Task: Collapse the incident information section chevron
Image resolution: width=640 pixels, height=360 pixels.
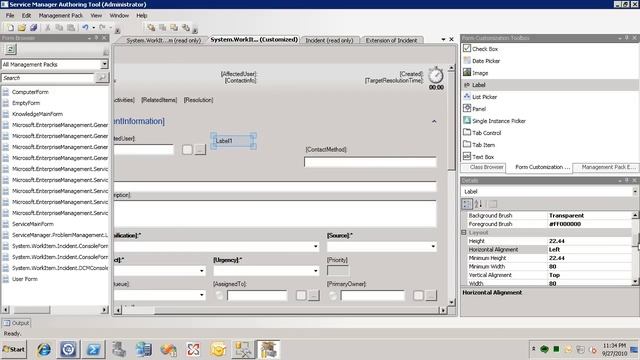Action: point(434,121)
